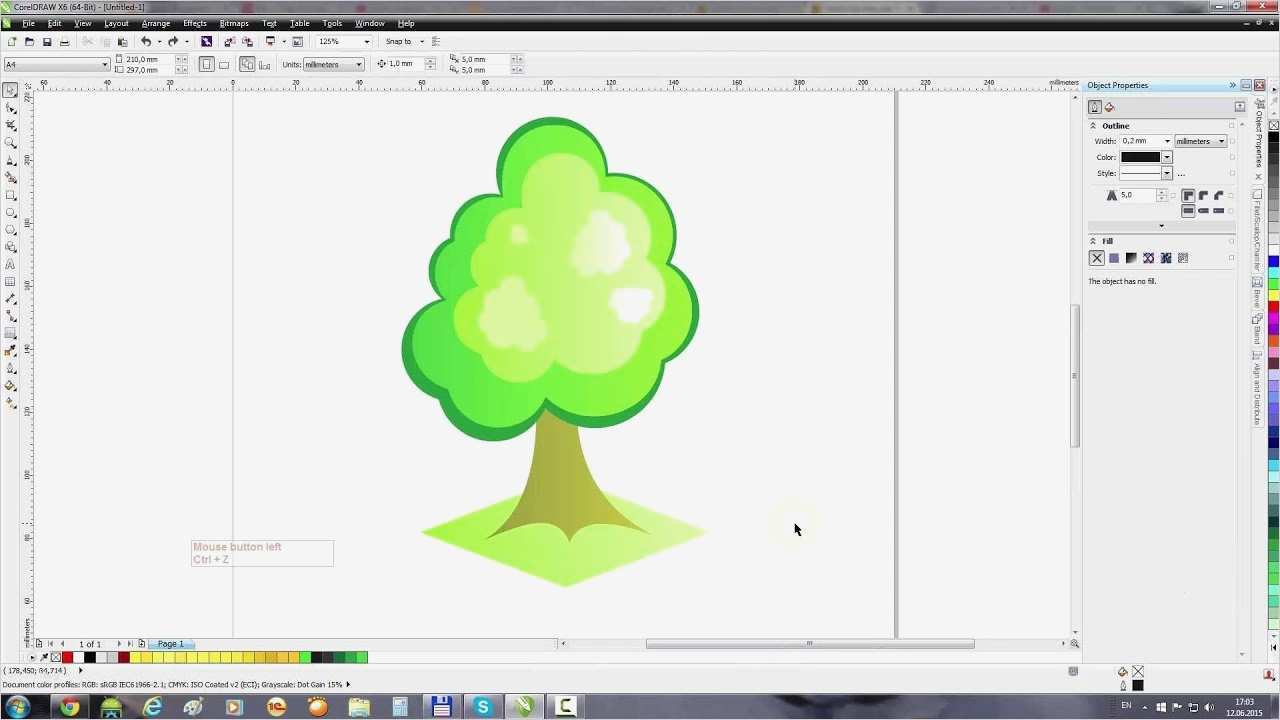Choose round corners outline option
This screenshot has height=720, width=1280.
click(x=1203, y=196)
